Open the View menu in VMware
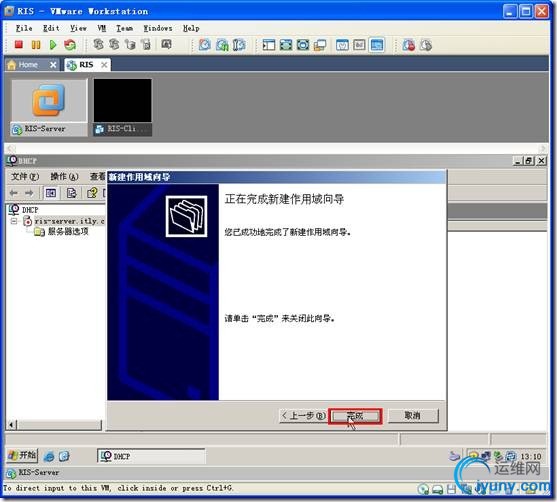557x502 pixels. point(78,28)
